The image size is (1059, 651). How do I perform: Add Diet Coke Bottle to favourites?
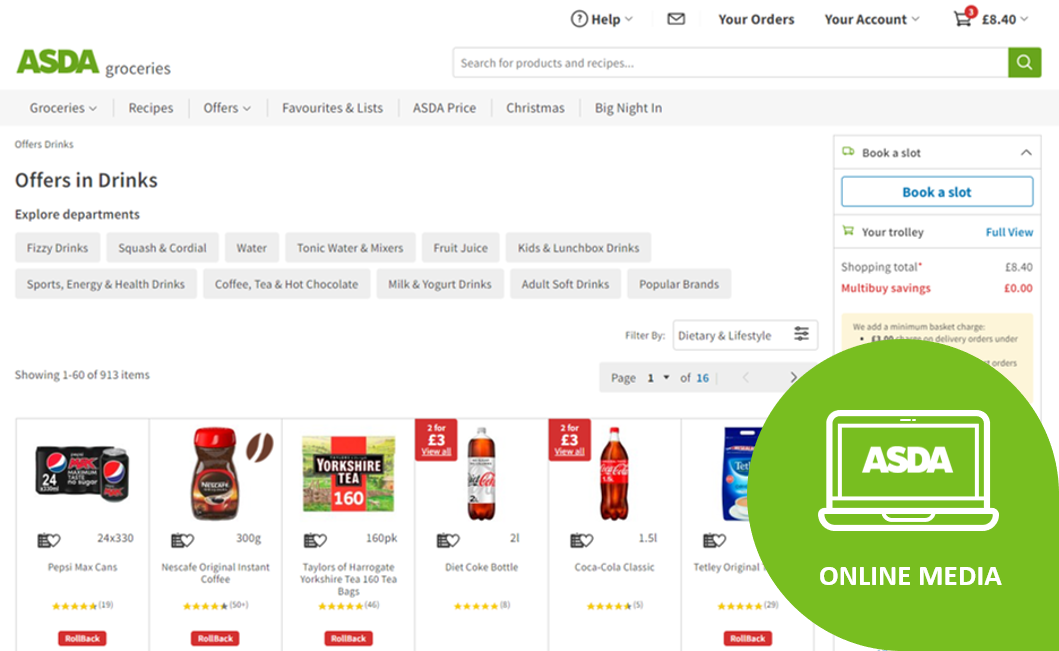tap(448, 540)
